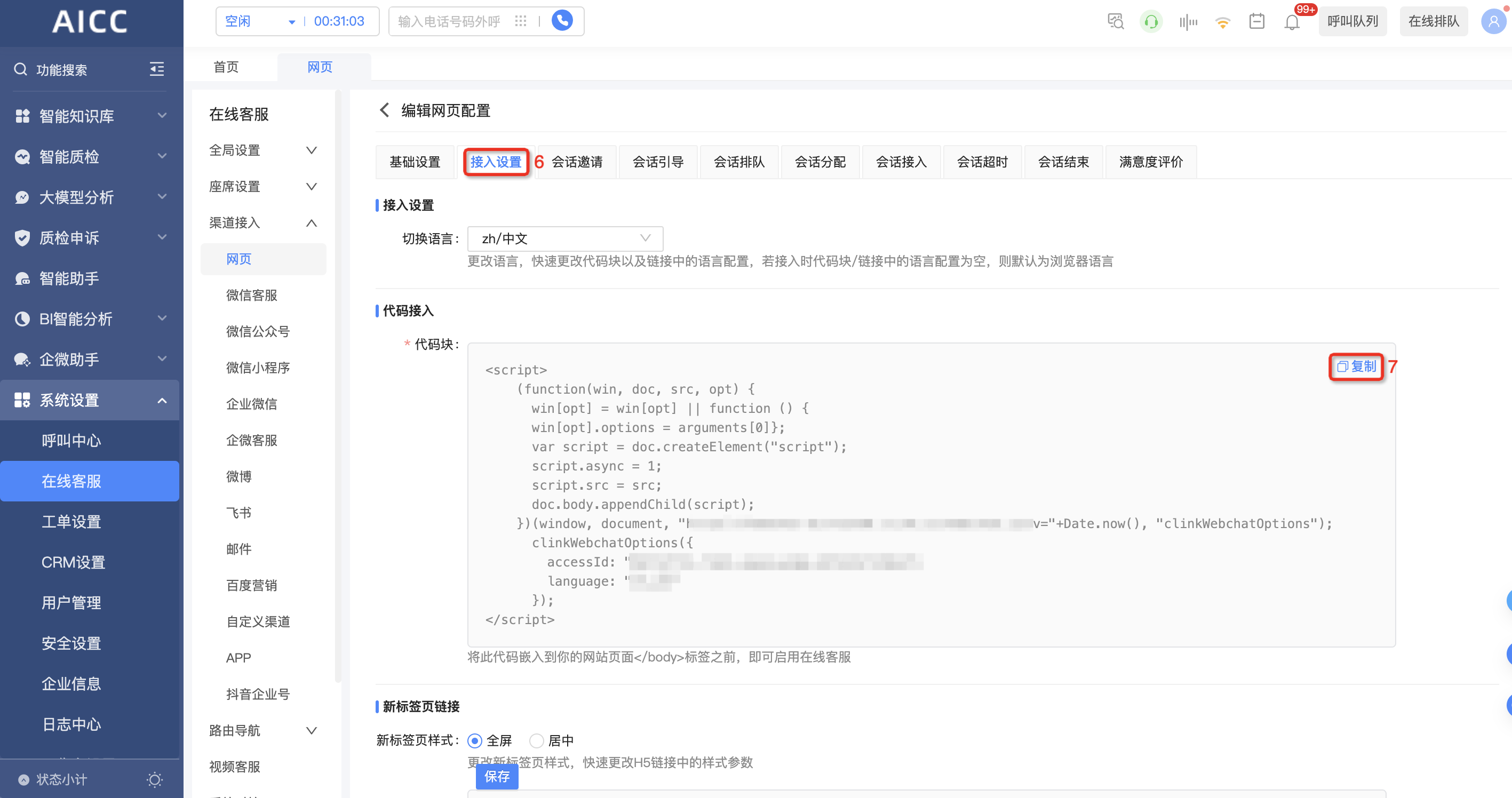Open notifications bell with 99+ badge
Screen dimensions: 1512x798
click(x=1292, y=22)
